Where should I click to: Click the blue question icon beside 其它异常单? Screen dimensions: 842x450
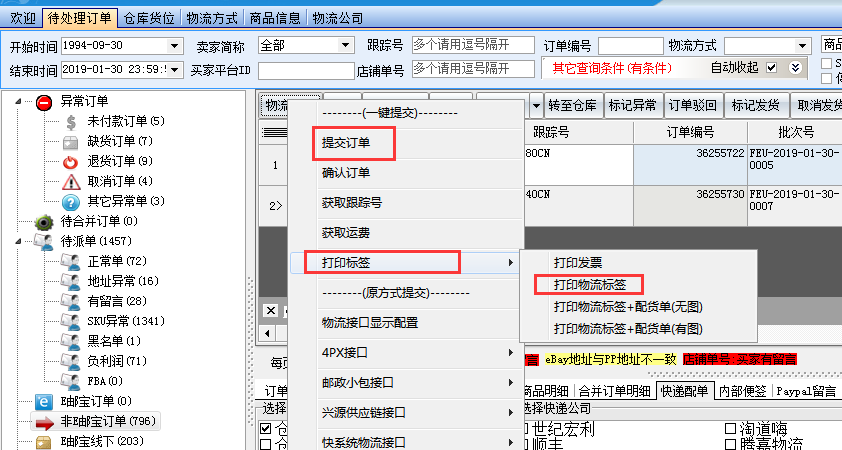click(x=70, y=202)
